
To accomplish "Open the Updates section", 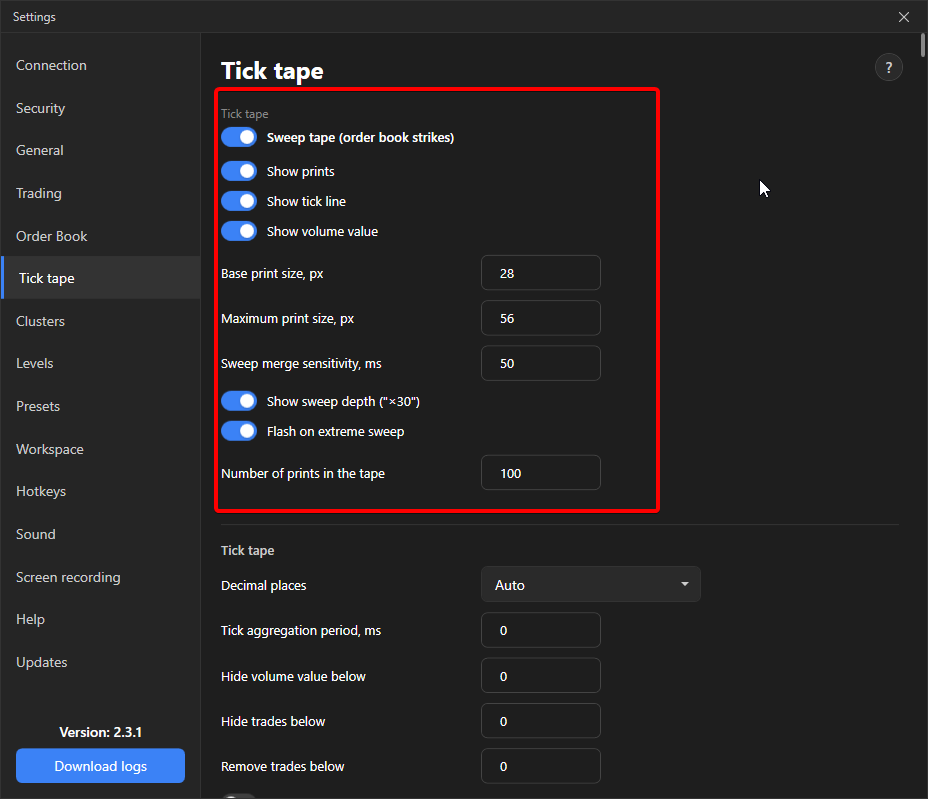I will coord(101,662).
